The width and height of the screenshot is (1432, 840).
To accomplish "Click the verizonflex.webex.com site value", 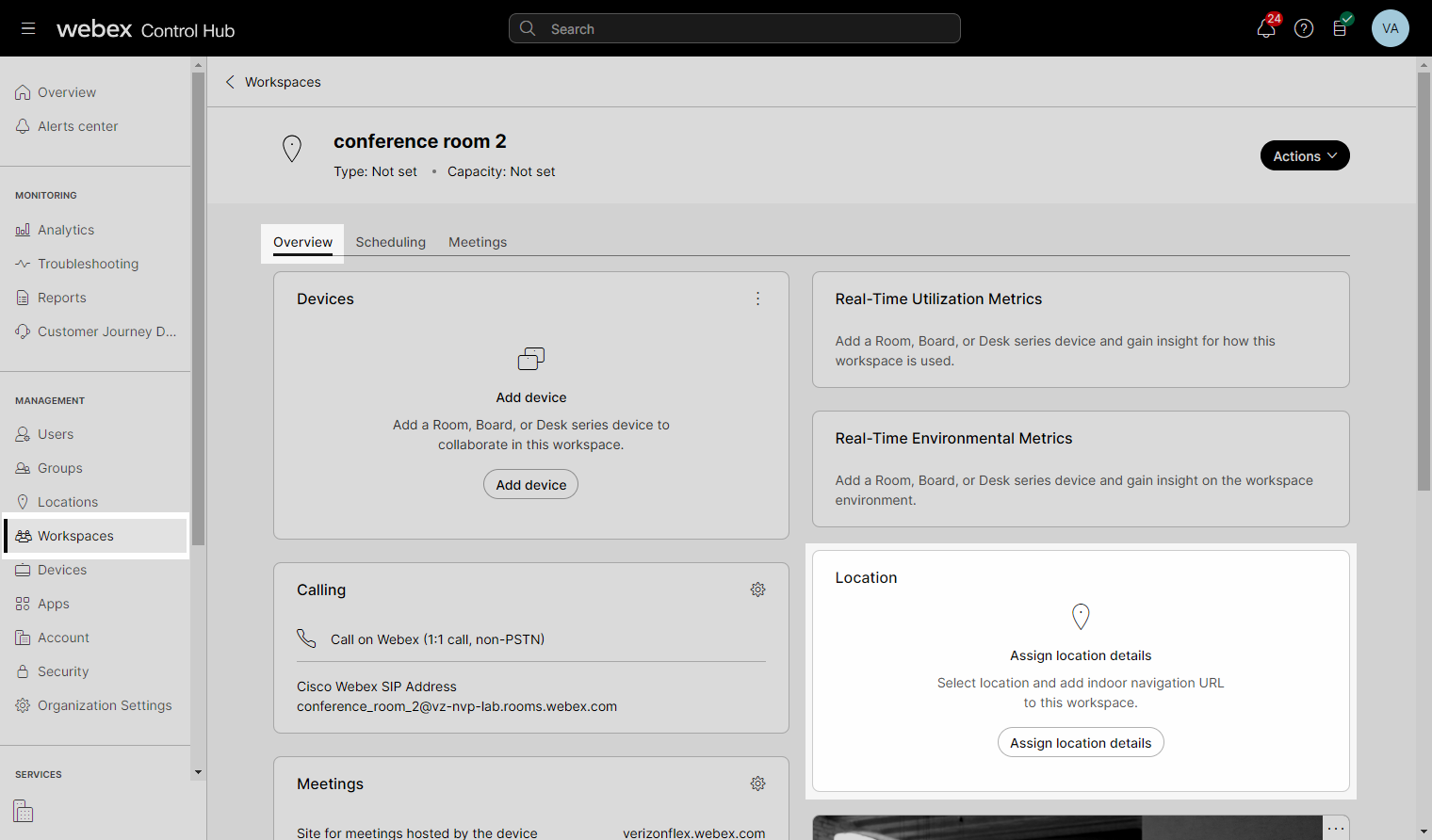I will [x=694, y=833].
